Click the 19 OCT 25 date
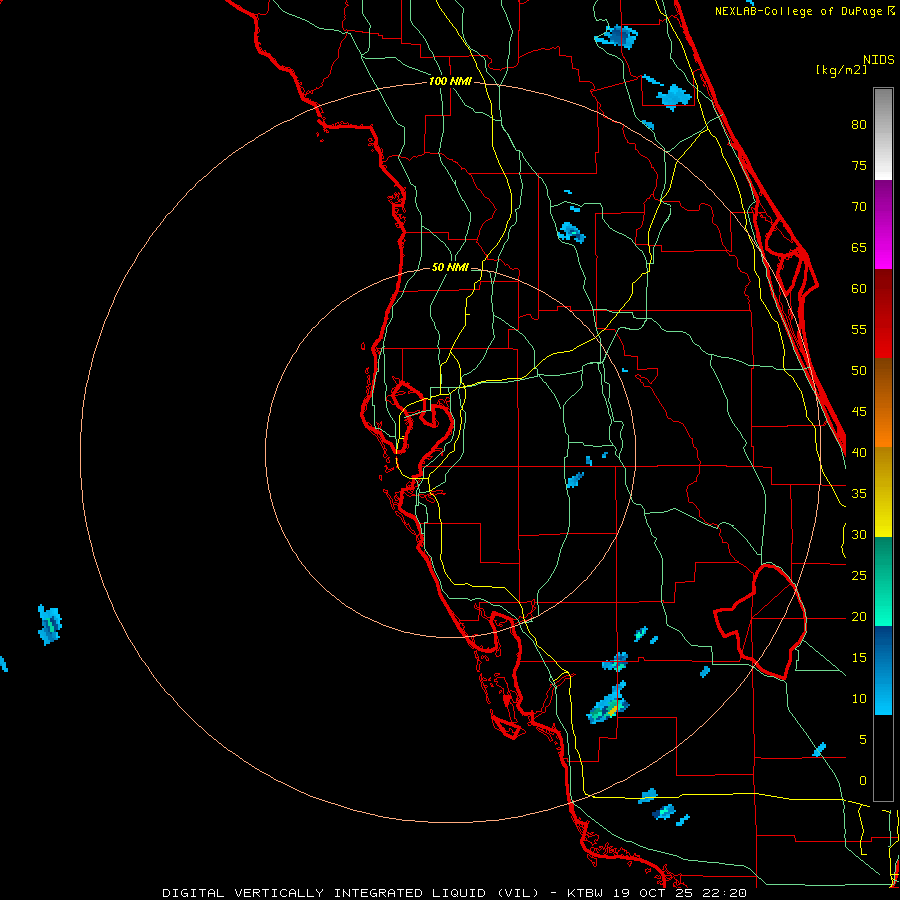The width and height of the screenshot is (900, 900). tap(653, 893)
